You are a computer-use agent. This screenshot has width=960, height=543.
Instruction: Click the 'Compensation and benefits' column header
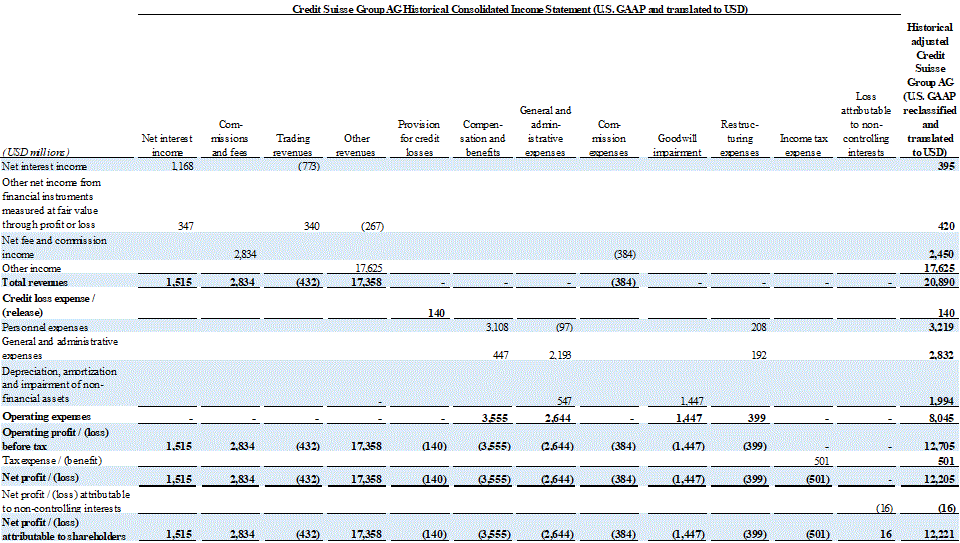coord(482,138)
